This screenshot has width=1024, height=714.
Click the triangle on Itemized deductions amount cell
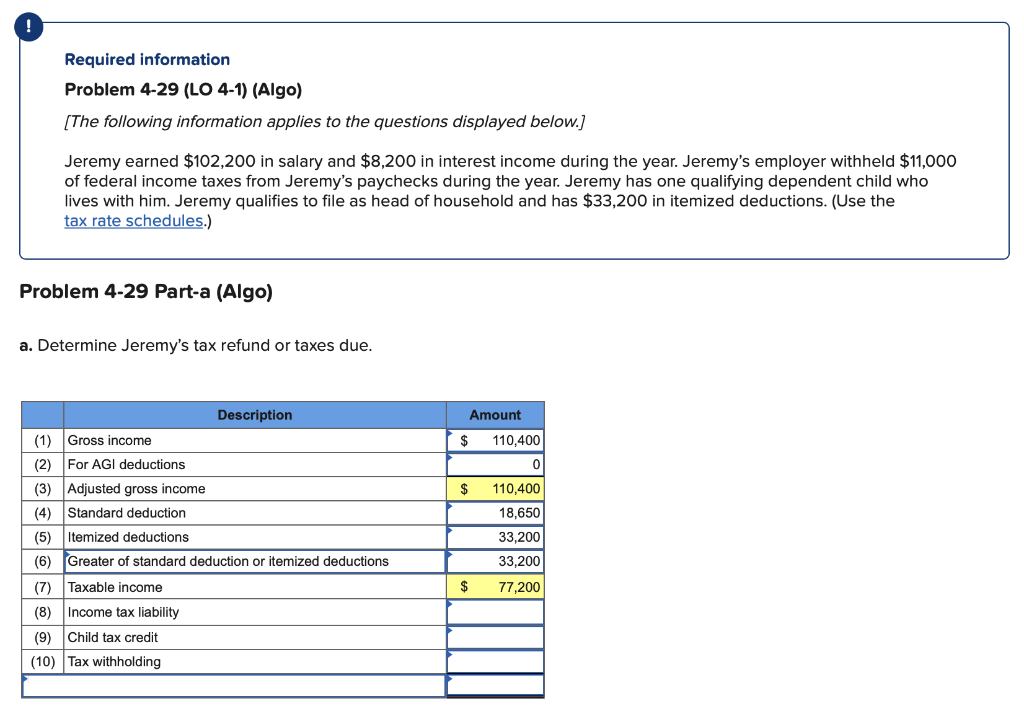451,531
